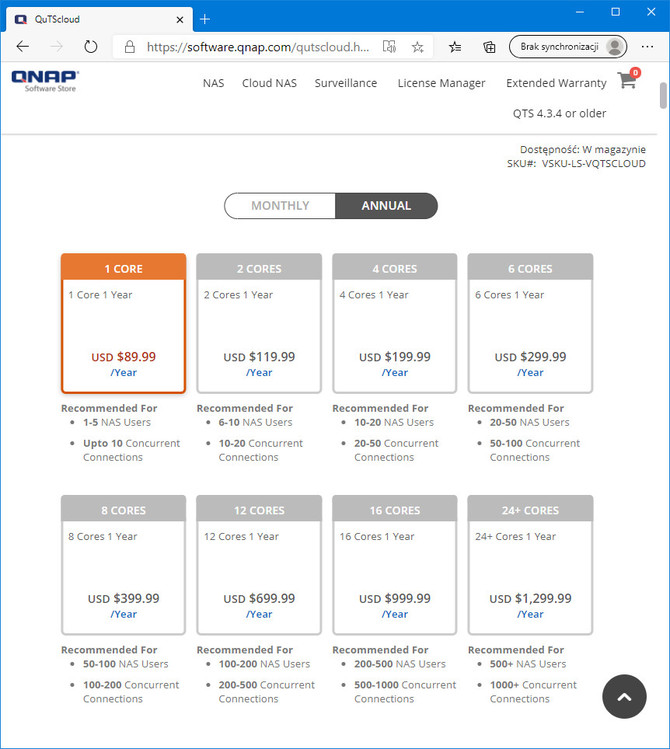Click the 100-200 NAS Users text
The height and width of the screenshot is (749, 670).
tap(264, 664)
